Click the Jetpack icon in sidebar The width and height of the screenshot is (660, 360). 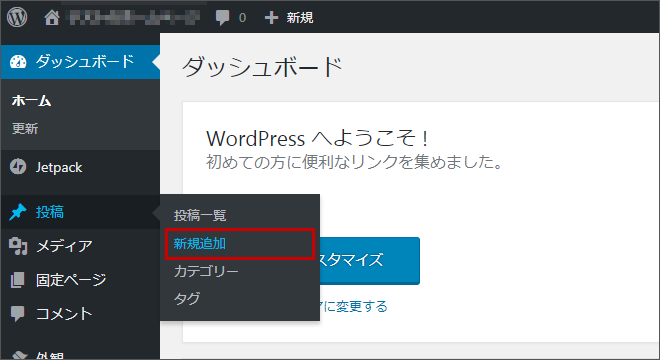tap(18, 167)
